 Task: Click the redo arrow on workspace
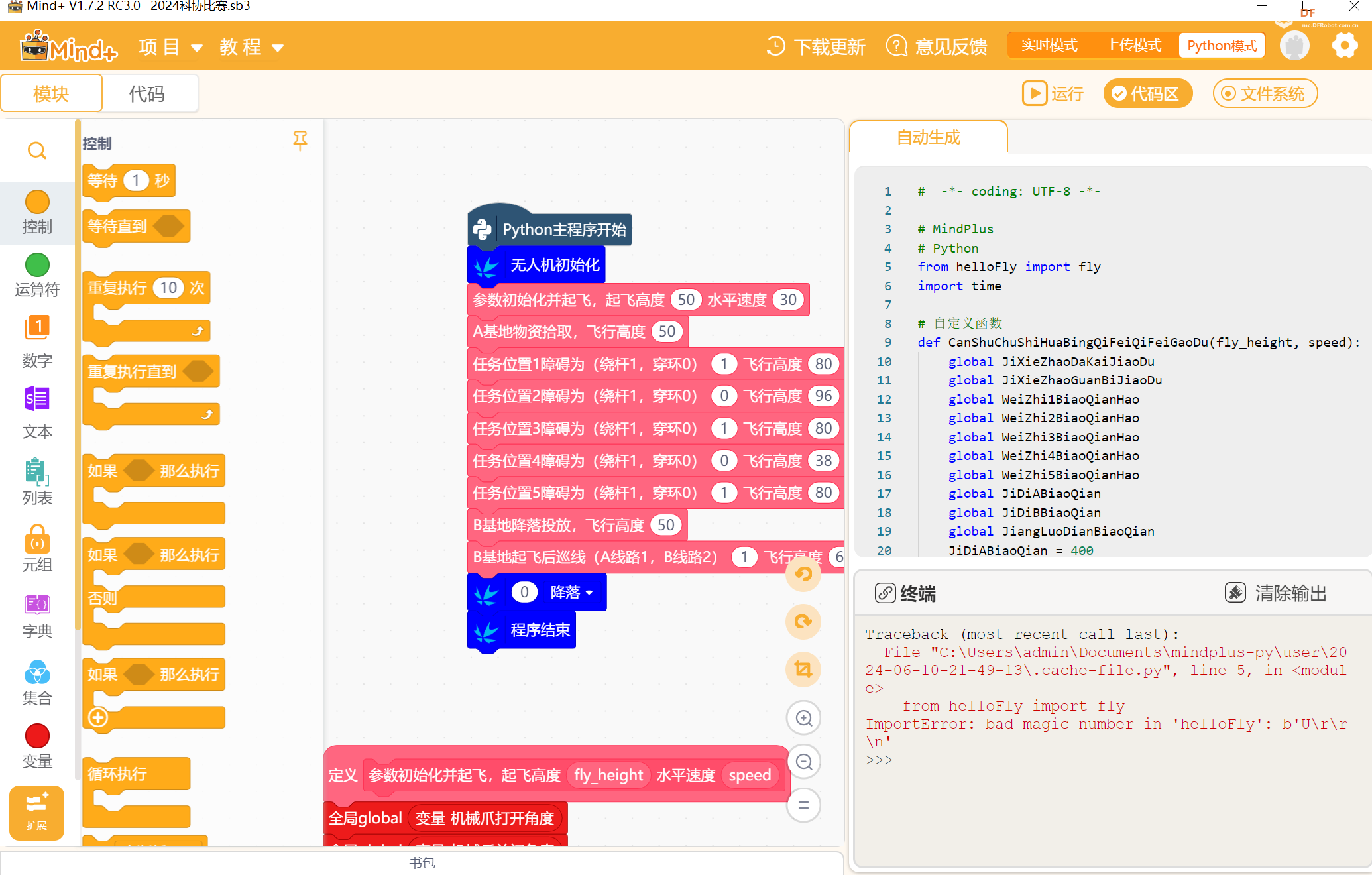pos(803,622)
